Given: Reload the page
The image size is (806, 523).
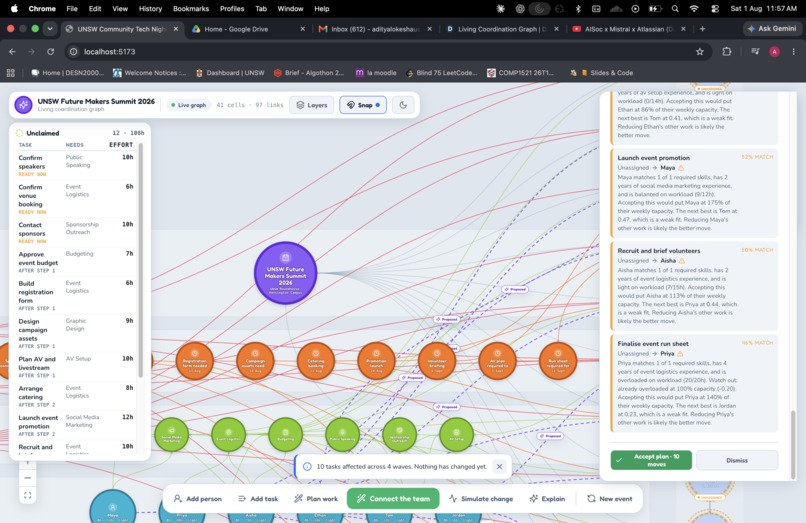Looking at the screenshot, I should click(x=50, y=51).
